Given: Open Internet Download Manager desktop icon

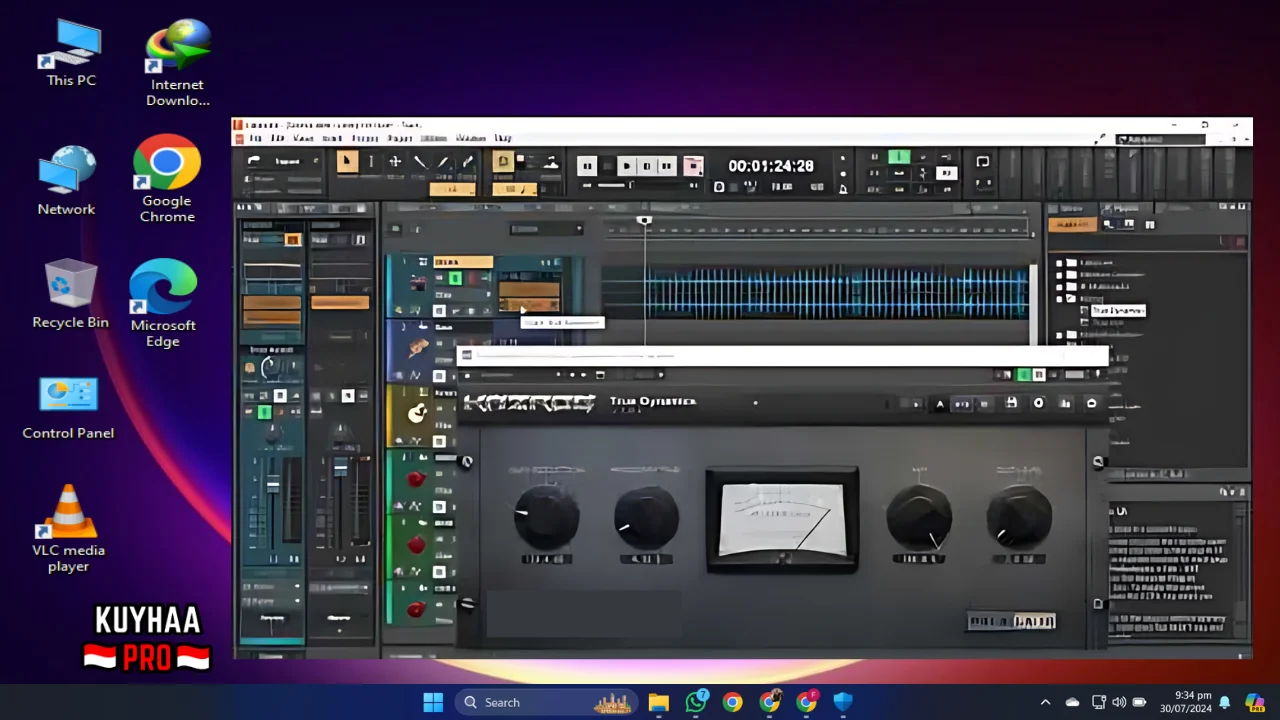Looking at the screenshot, I should [x=178, y=62].
